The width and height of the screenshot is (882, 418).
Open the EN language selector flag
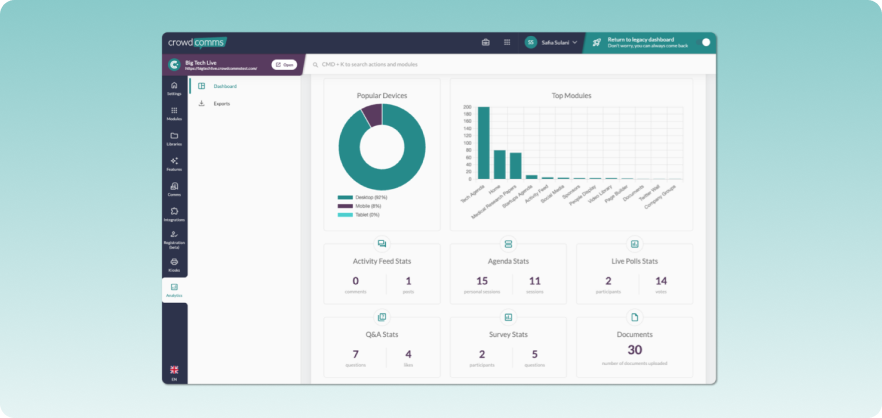(x=174, y=371)
